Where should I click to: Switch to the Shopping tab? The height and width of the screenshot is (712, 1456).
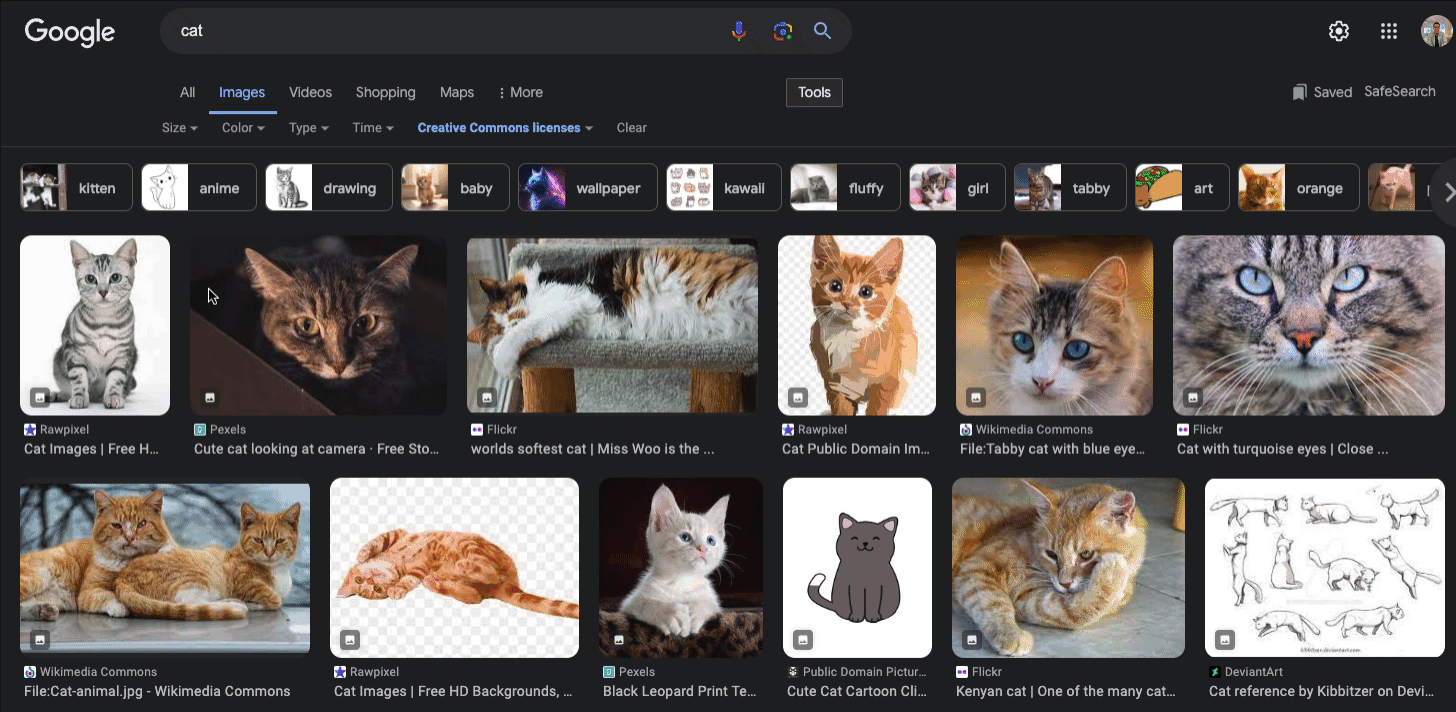point(385,92)
